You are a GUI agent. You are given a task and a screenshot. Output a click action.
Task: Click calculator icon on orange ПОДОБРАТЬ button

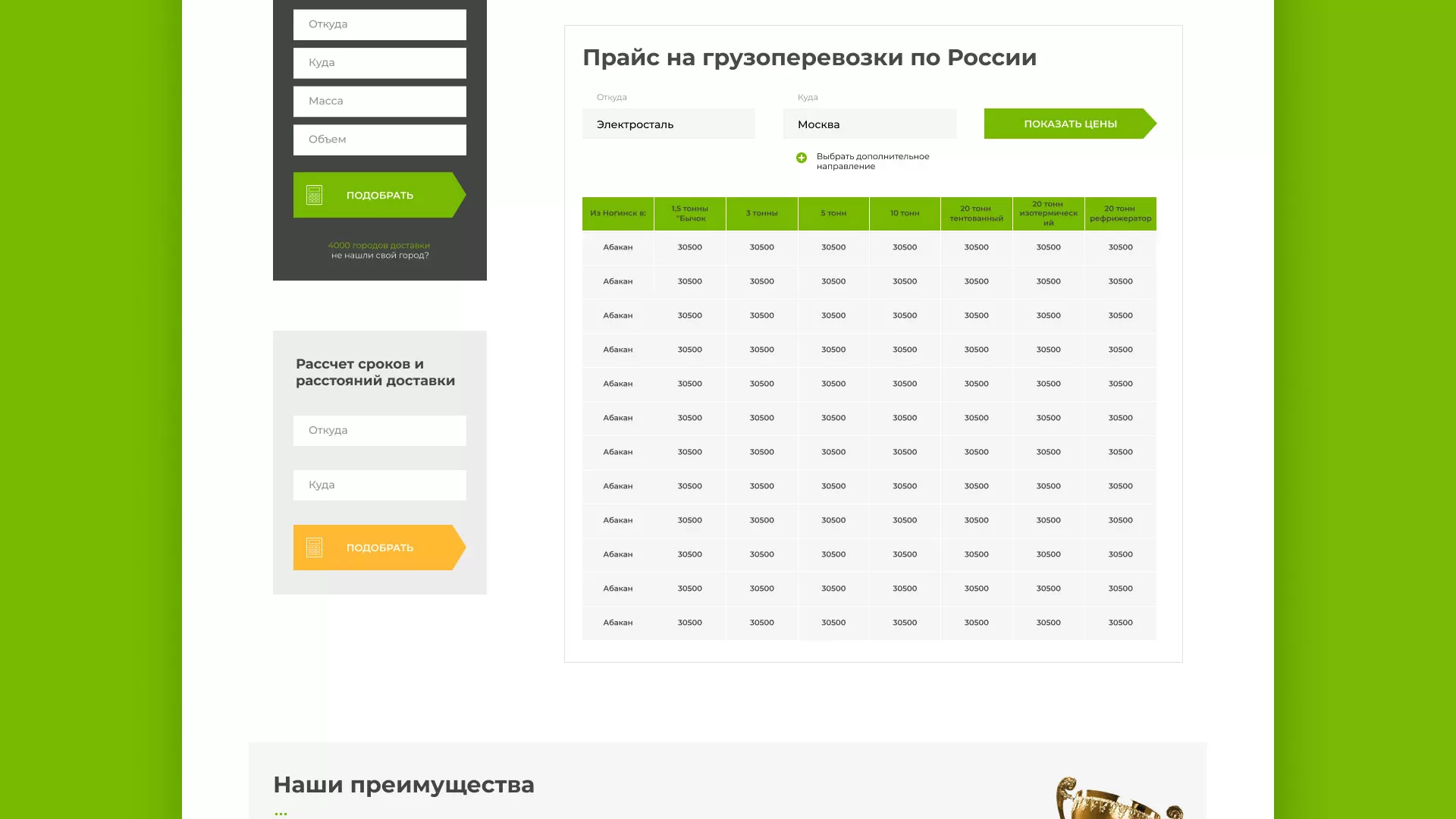[x=314, y=547]
